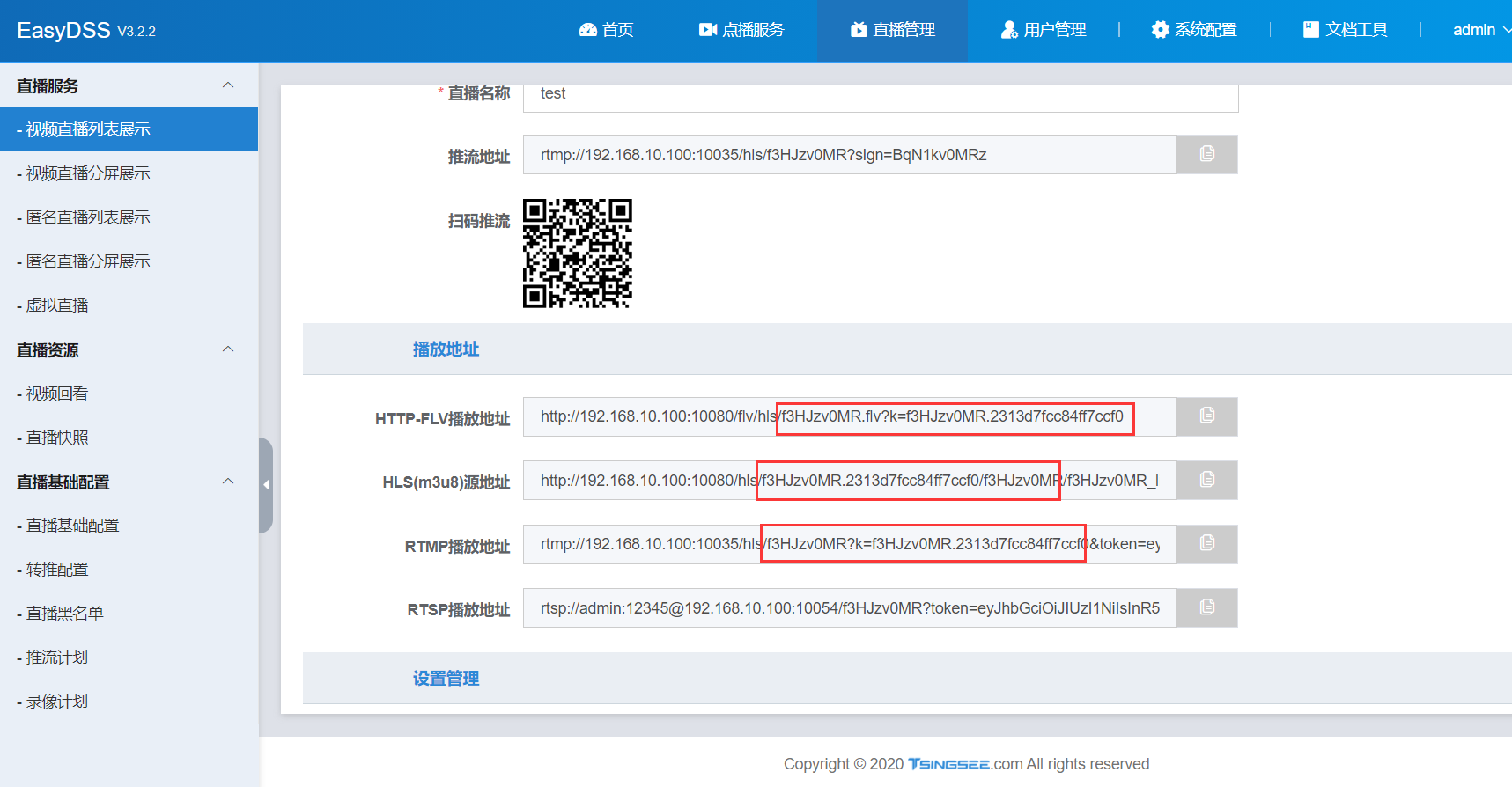1512x787 pixels.
Task: Open 点播服务 on-demand service tab
Action: 741,30
